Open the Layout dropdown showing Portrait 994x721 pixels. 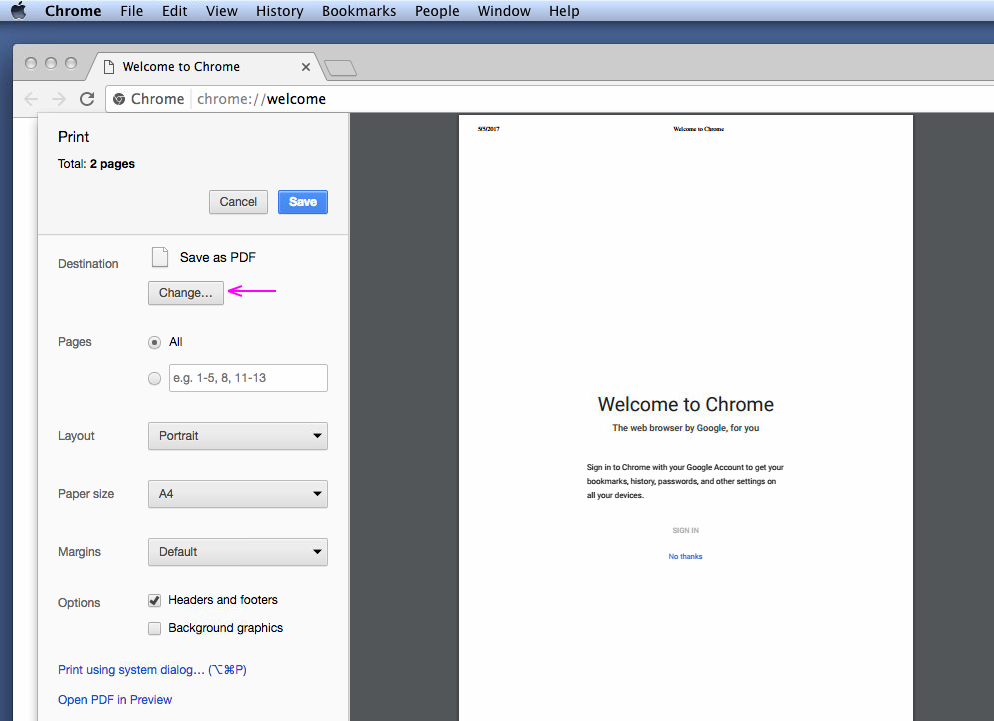[x=237, y=436]
